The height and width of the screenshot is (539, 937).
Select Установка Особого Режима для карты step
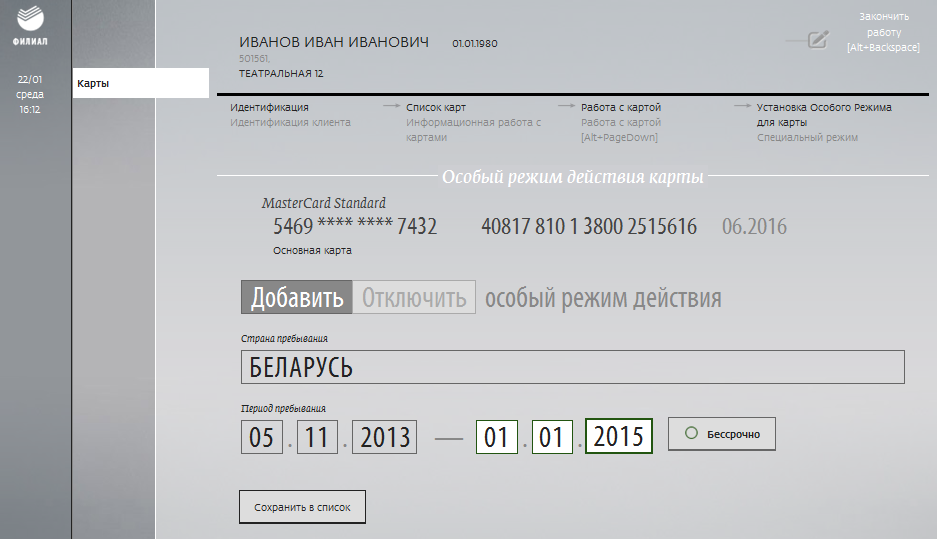click(x=824, y=115)
